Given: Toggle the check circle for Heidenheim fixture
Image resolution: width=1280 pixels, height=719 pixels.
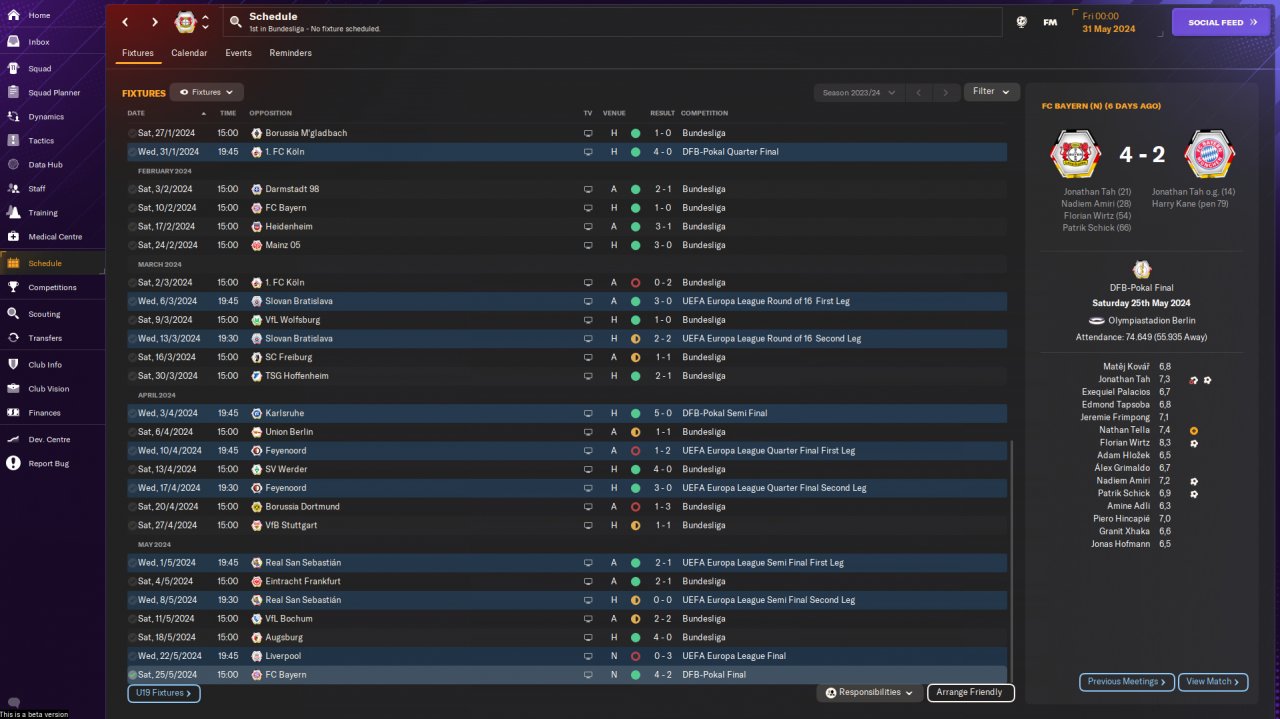Looking at the screenshot, I should (x=132, y=227).
